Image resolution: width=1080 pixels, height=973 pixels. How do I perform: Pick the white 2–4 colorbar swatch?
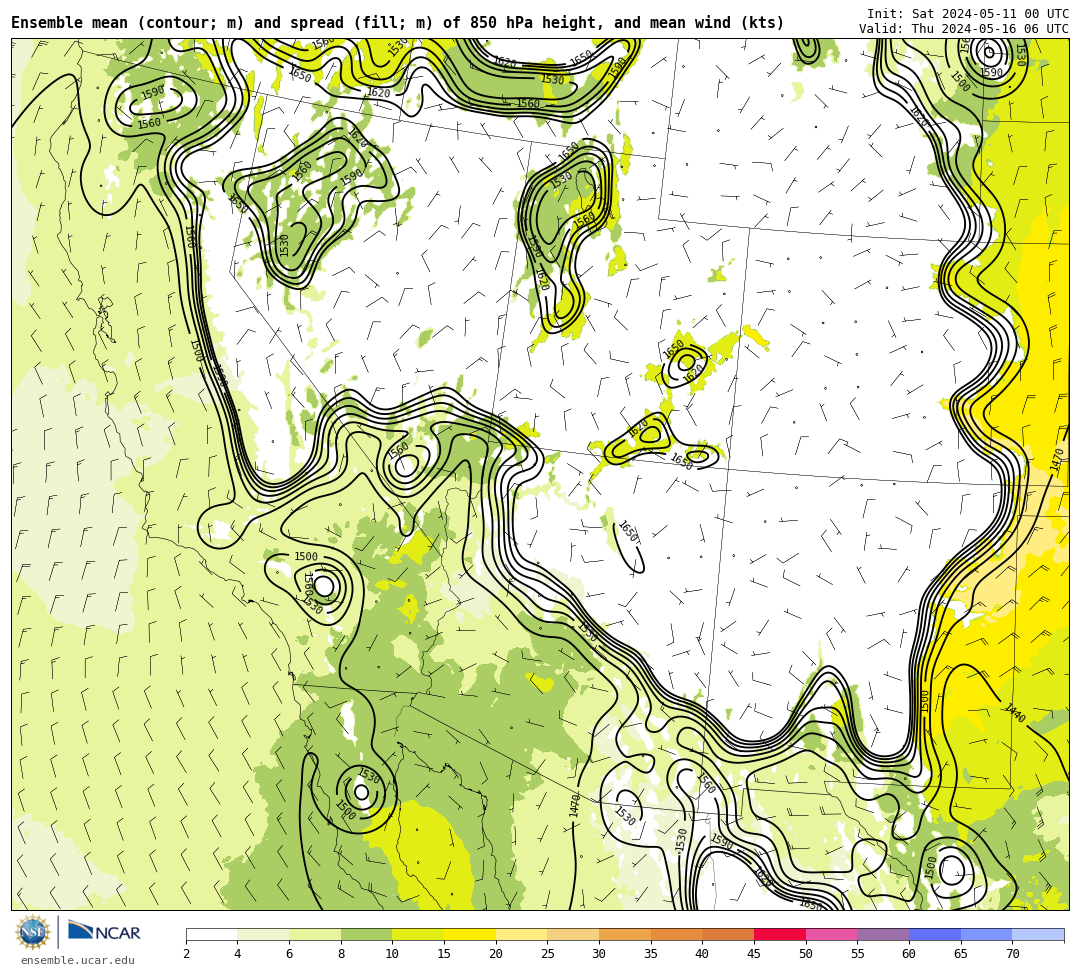tap(211, 935)
